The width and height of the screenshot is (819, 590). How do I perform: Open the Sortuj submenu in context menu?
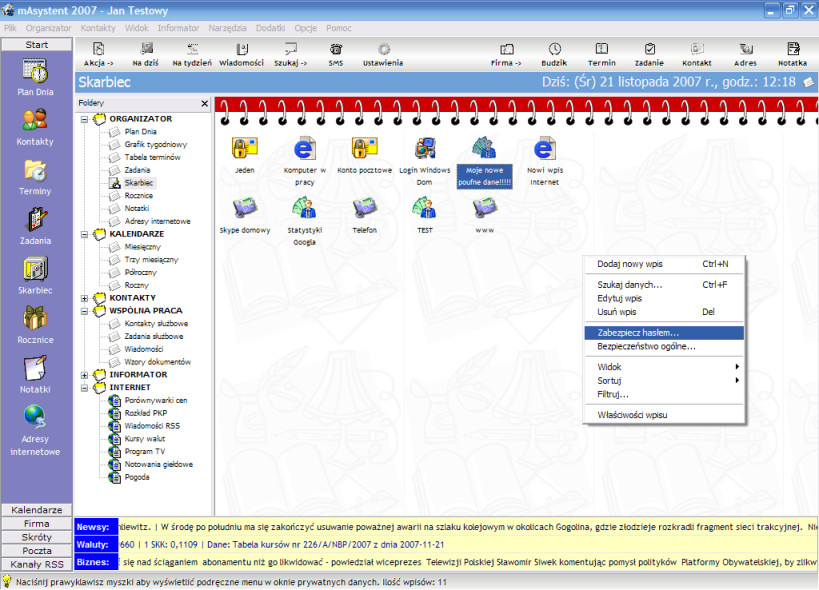[664, 381]
